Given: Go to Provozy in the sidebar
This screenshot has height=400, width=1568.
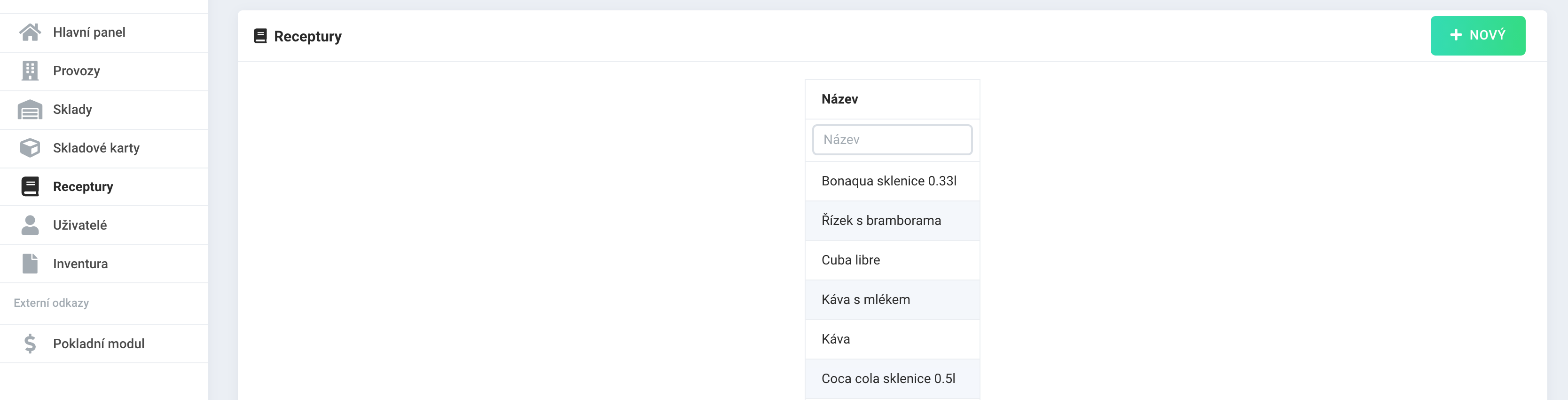Looking at the screenshot, I should pos(104,72).
